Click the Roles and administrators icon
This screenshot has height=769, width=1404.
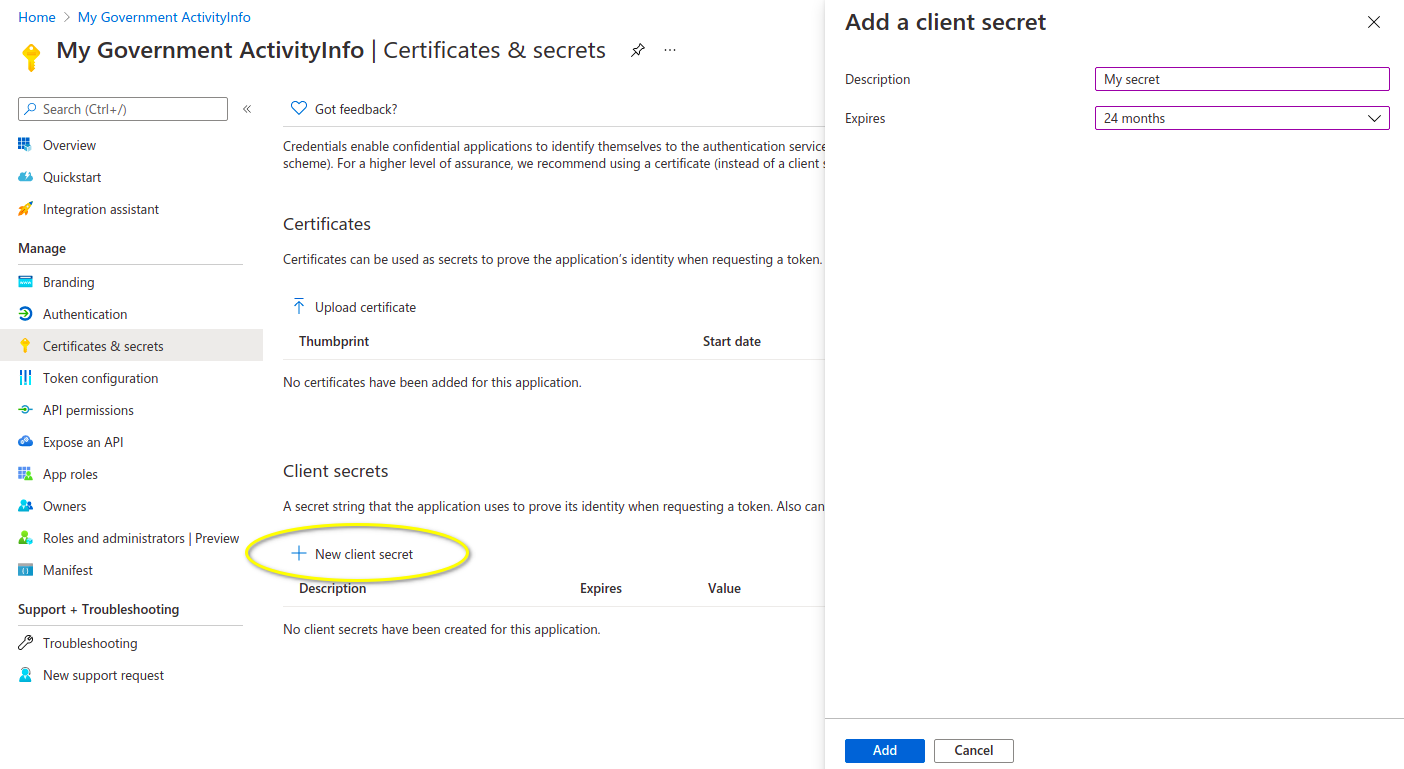(x=25, y=538)
